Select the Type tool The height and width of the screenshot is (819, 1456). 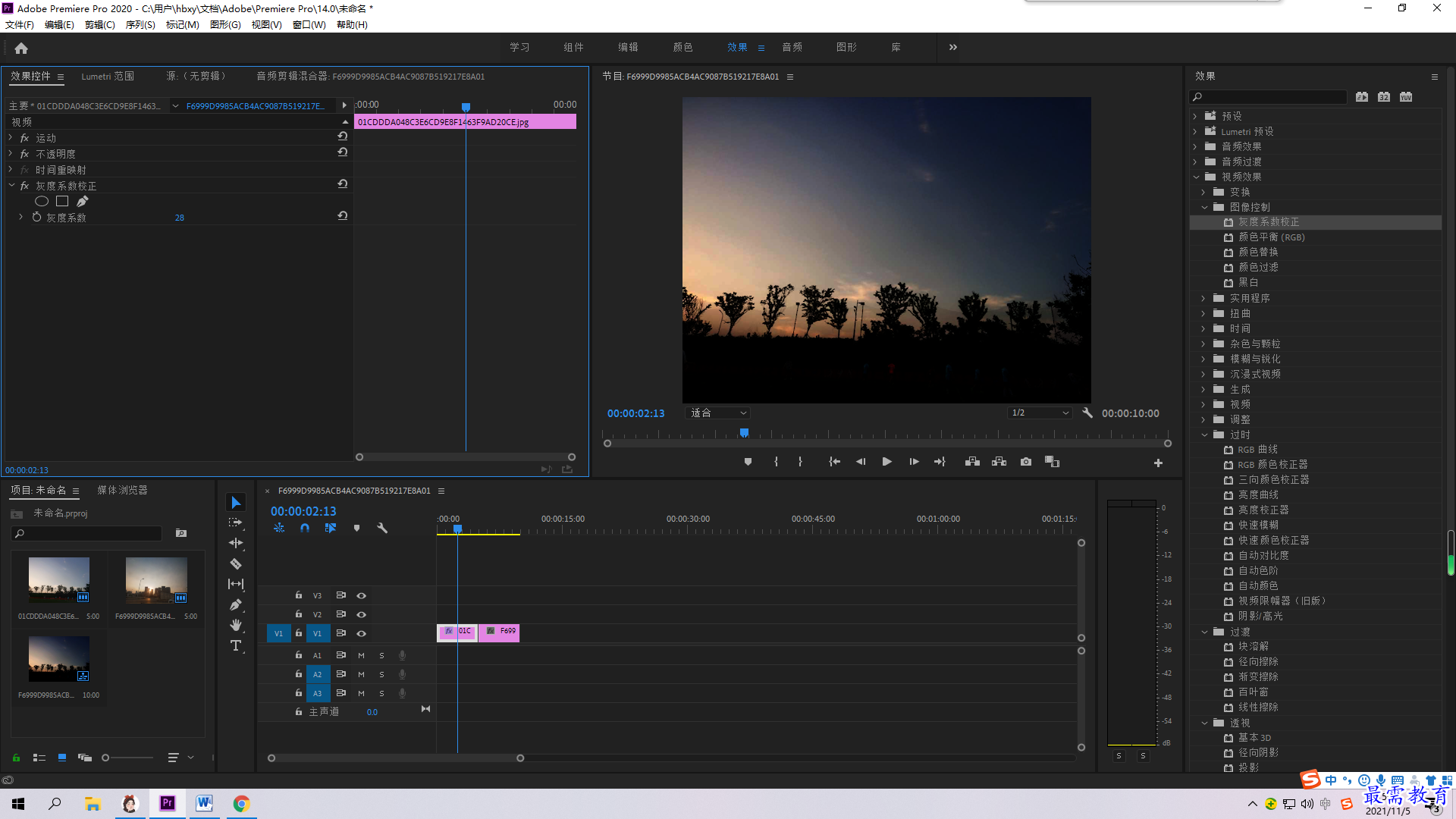coord(236,645)
